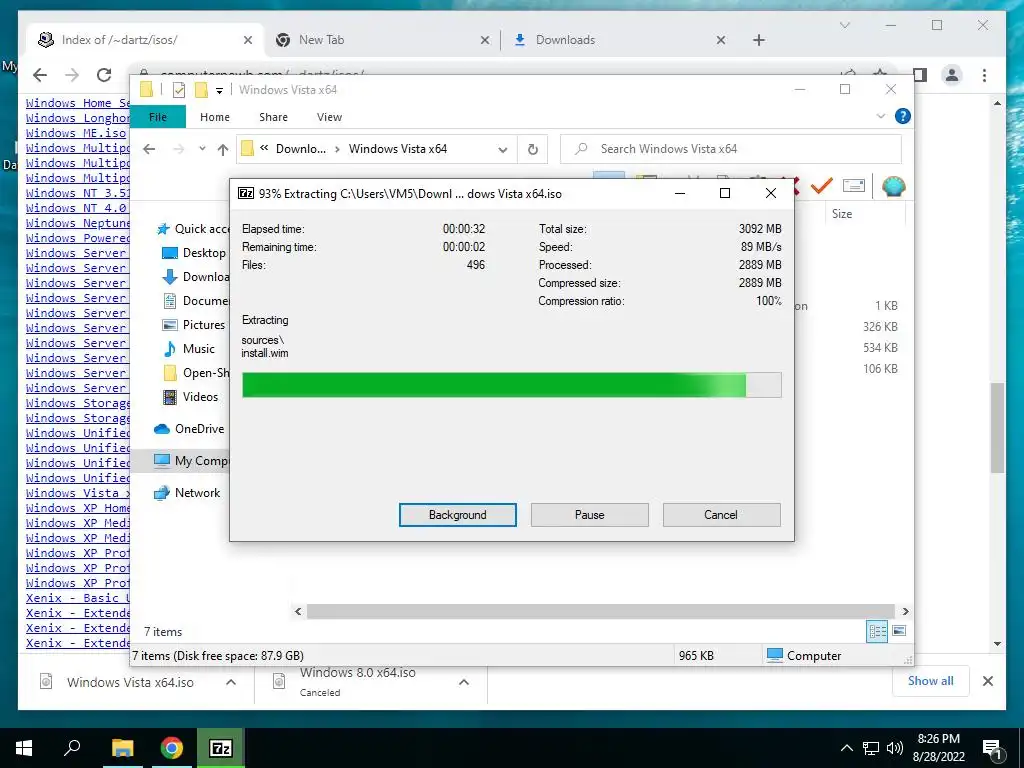Select OneDrive in navigation pane

click(x=189, y=428)
